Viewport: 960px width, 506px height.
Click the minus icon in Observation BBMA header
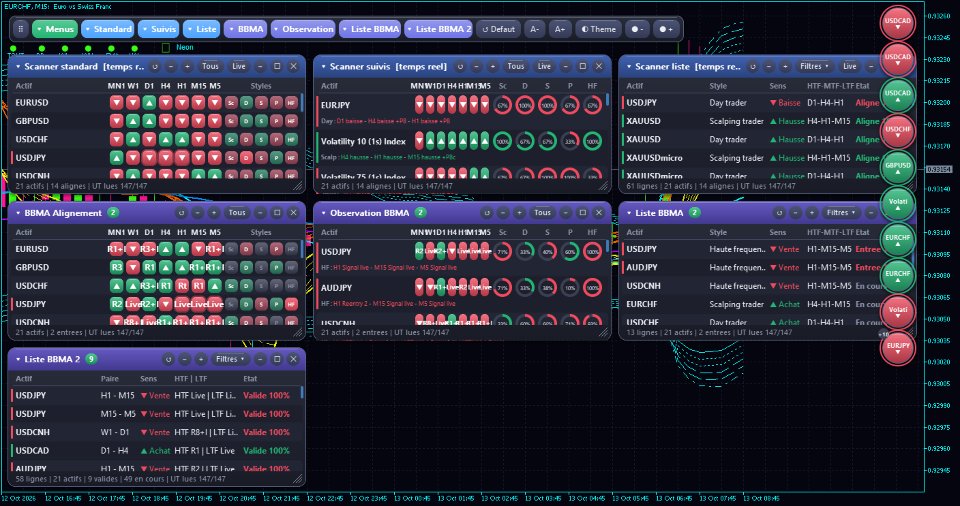click(x=503, y=213)
